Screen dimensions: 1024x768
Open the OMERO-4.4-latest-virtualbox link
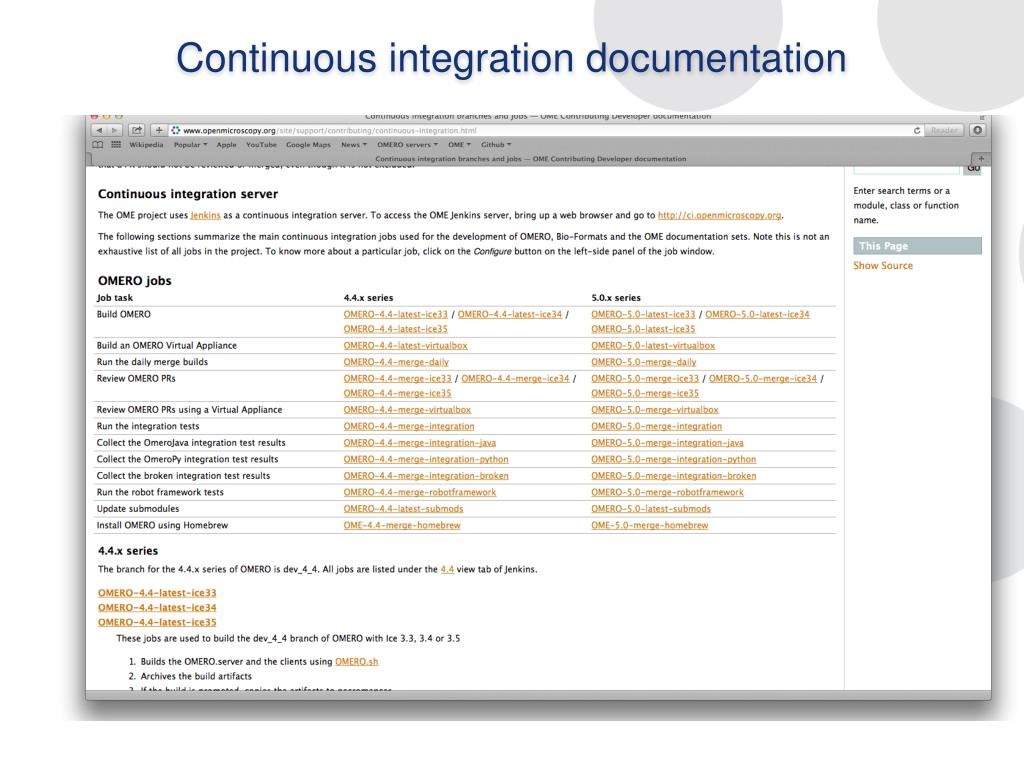point(406,345)
